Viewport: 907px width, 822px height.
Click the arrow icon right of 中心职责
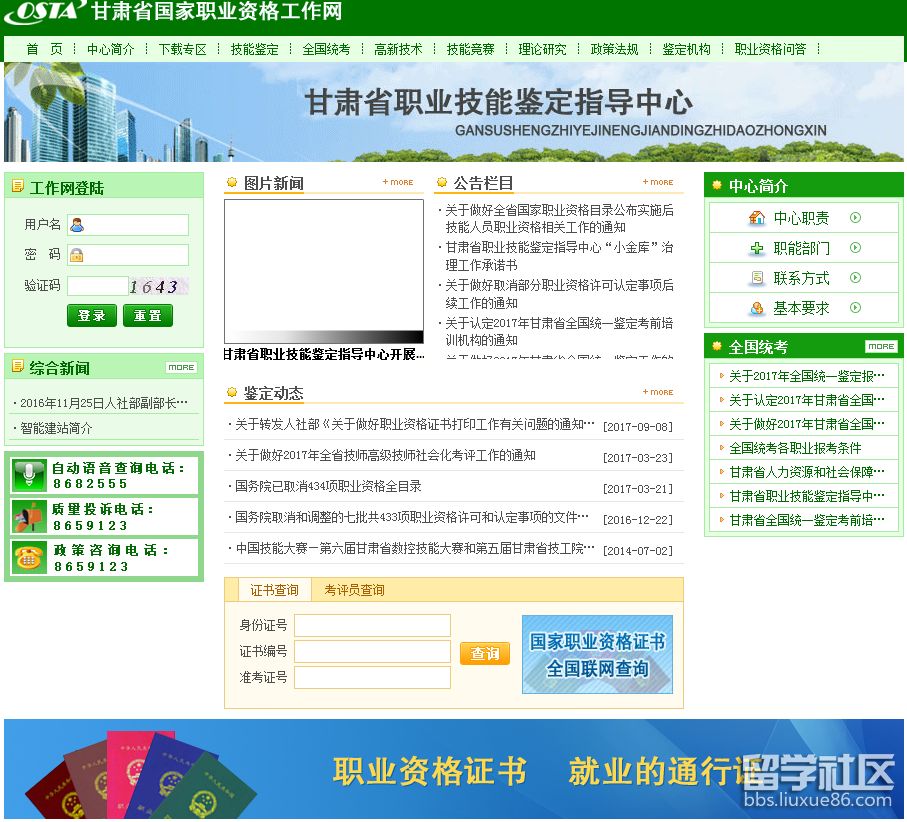(x=856, y=218)
